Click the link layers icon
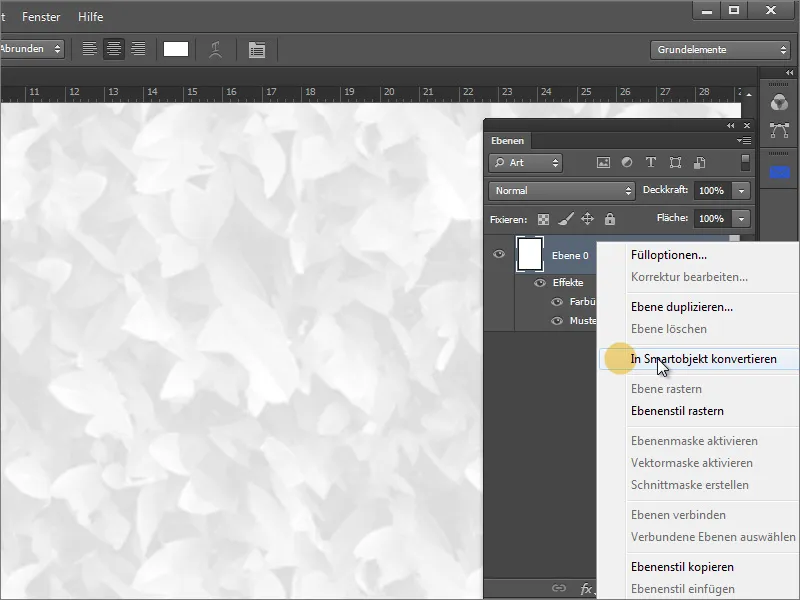Image resolution: width=800 pixels, height=600 pixels. 559,588
